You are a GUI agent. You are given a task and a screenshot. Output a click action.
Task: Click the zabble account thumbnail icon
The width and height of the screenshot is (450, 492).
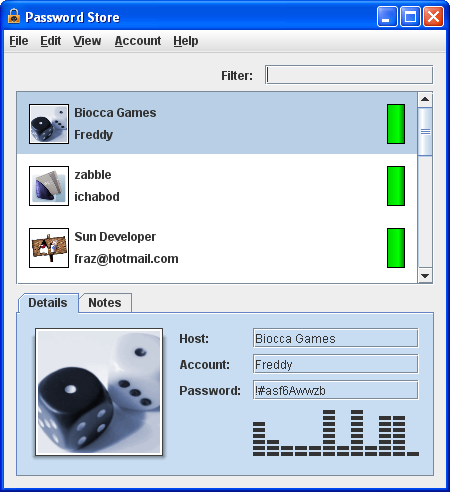coord(49,186)
